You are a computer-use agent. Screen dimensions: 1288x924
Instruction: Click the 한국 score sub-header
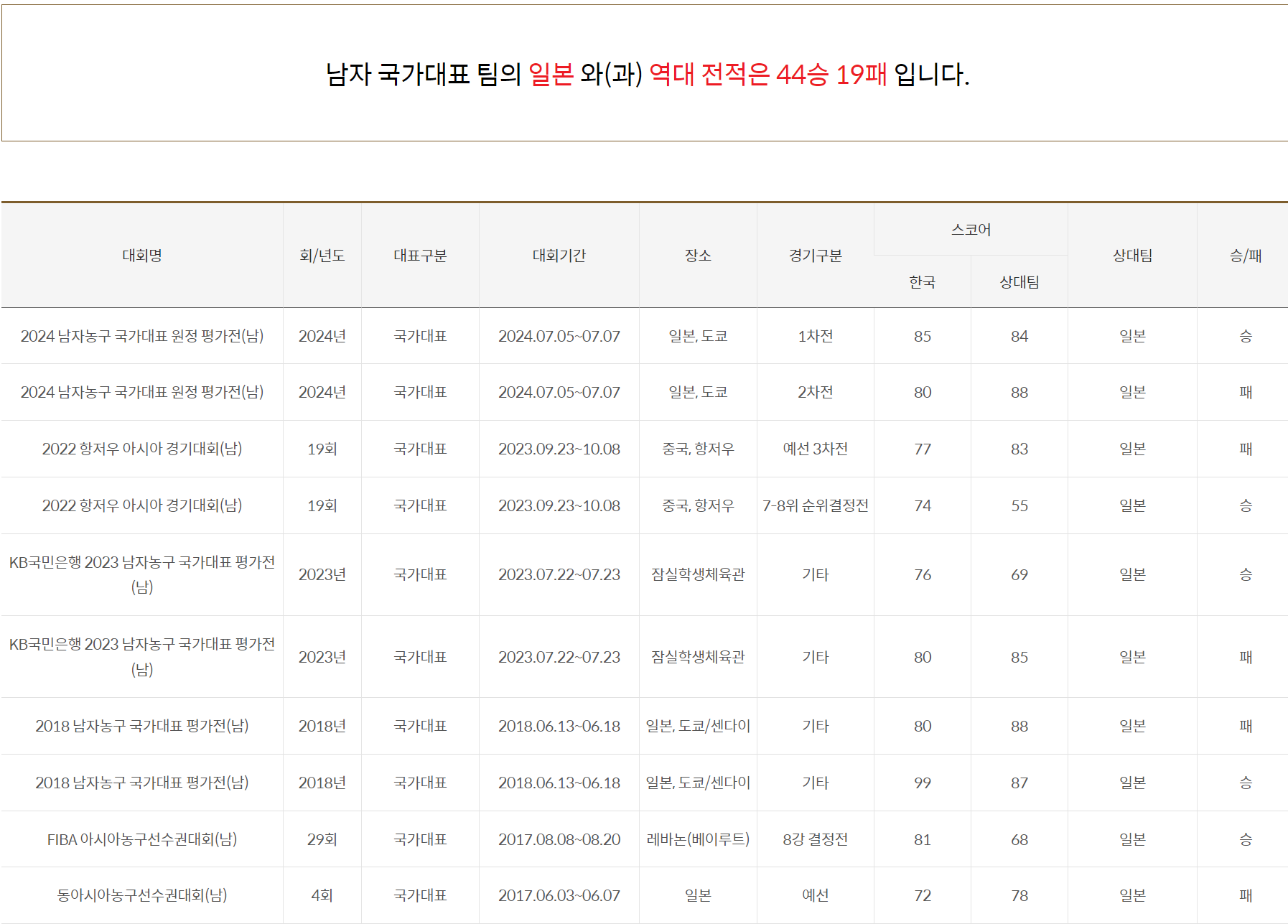[x=922, y=282]
